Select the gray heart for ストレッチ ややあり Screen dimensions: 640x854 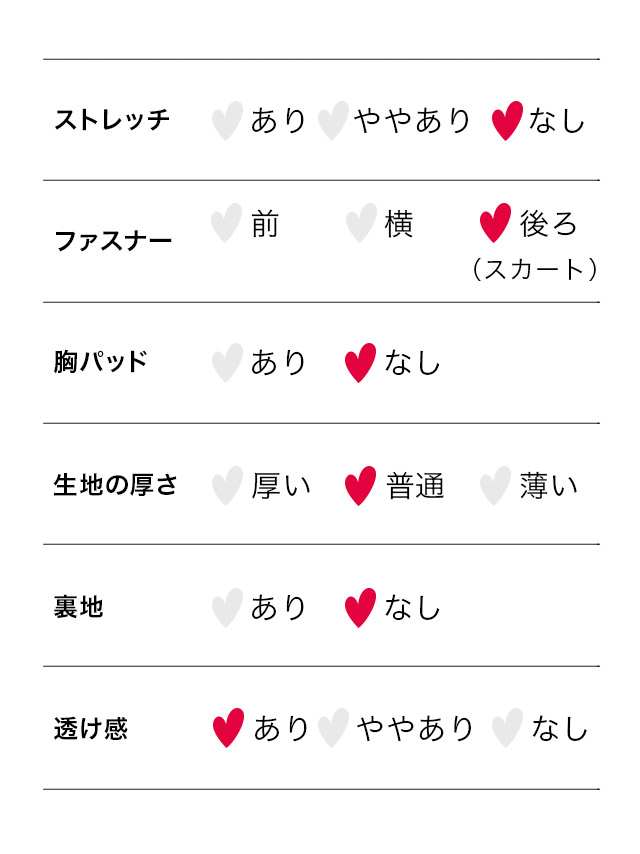click(x=332, y=121)
